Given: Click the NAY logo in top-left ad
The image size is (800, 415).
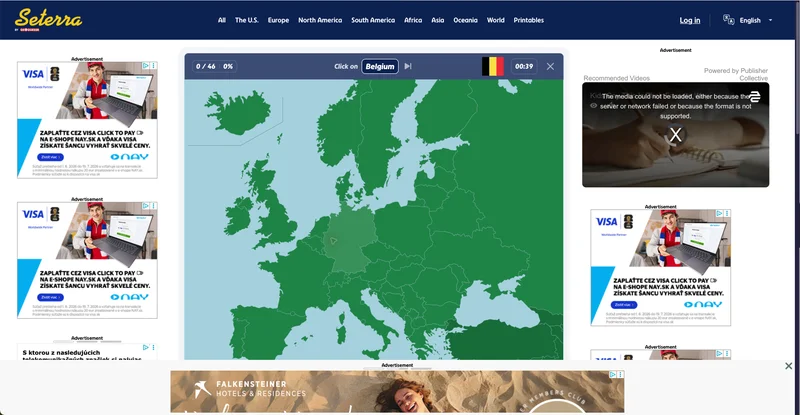Looking at the screenshot, I should 130,157.
